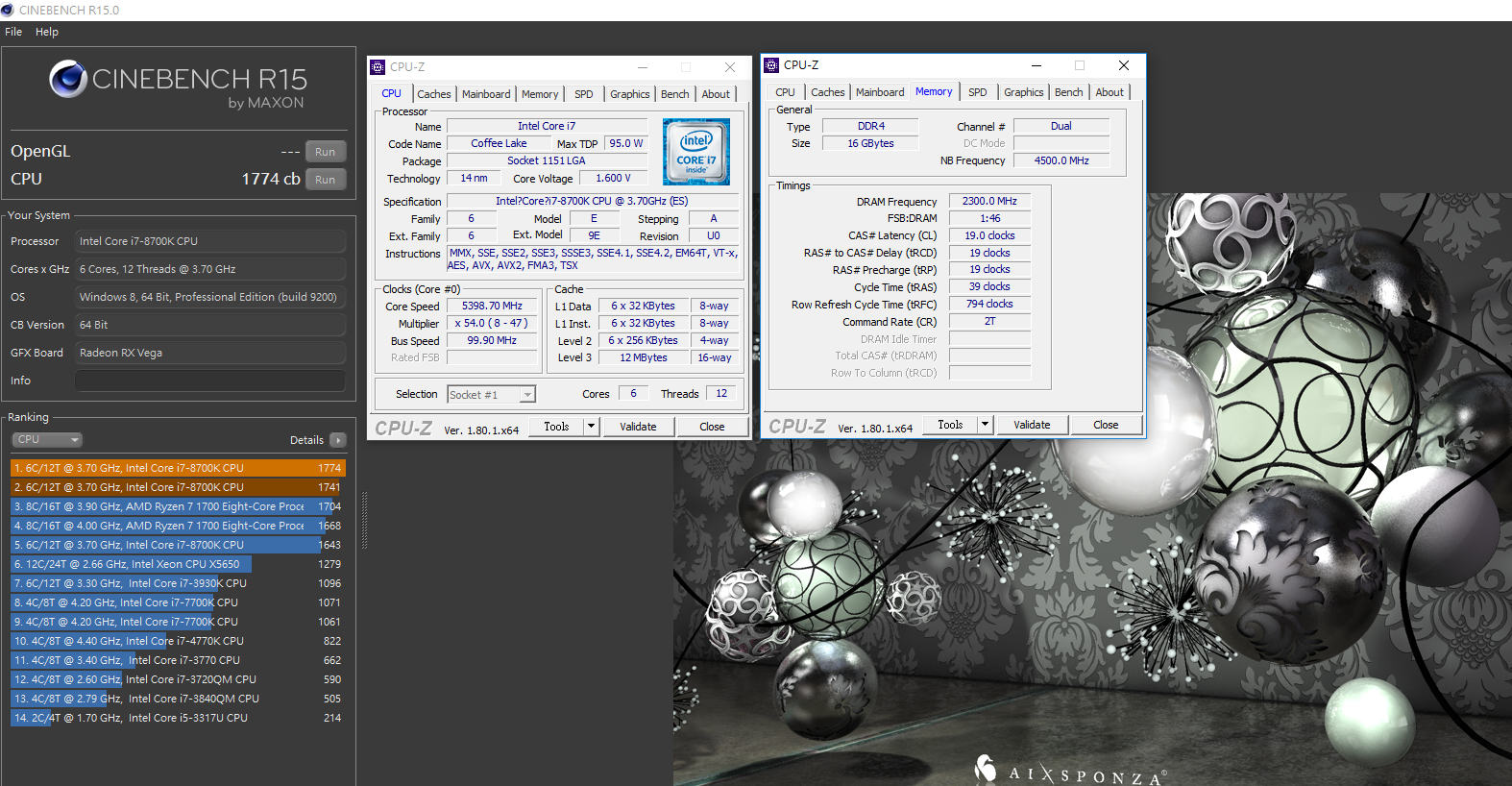
Task: Switch to About tab in left CPU-Z window
Action: coord(716,94)
